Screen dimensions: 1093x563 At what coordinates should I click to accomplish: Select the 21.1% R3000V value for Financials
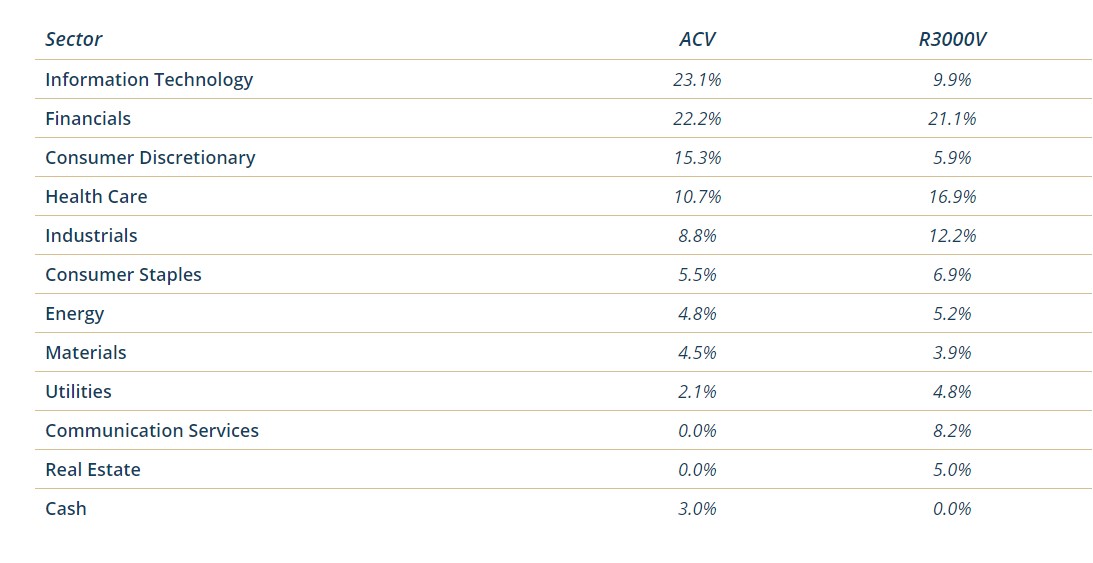tap(952, 118)
